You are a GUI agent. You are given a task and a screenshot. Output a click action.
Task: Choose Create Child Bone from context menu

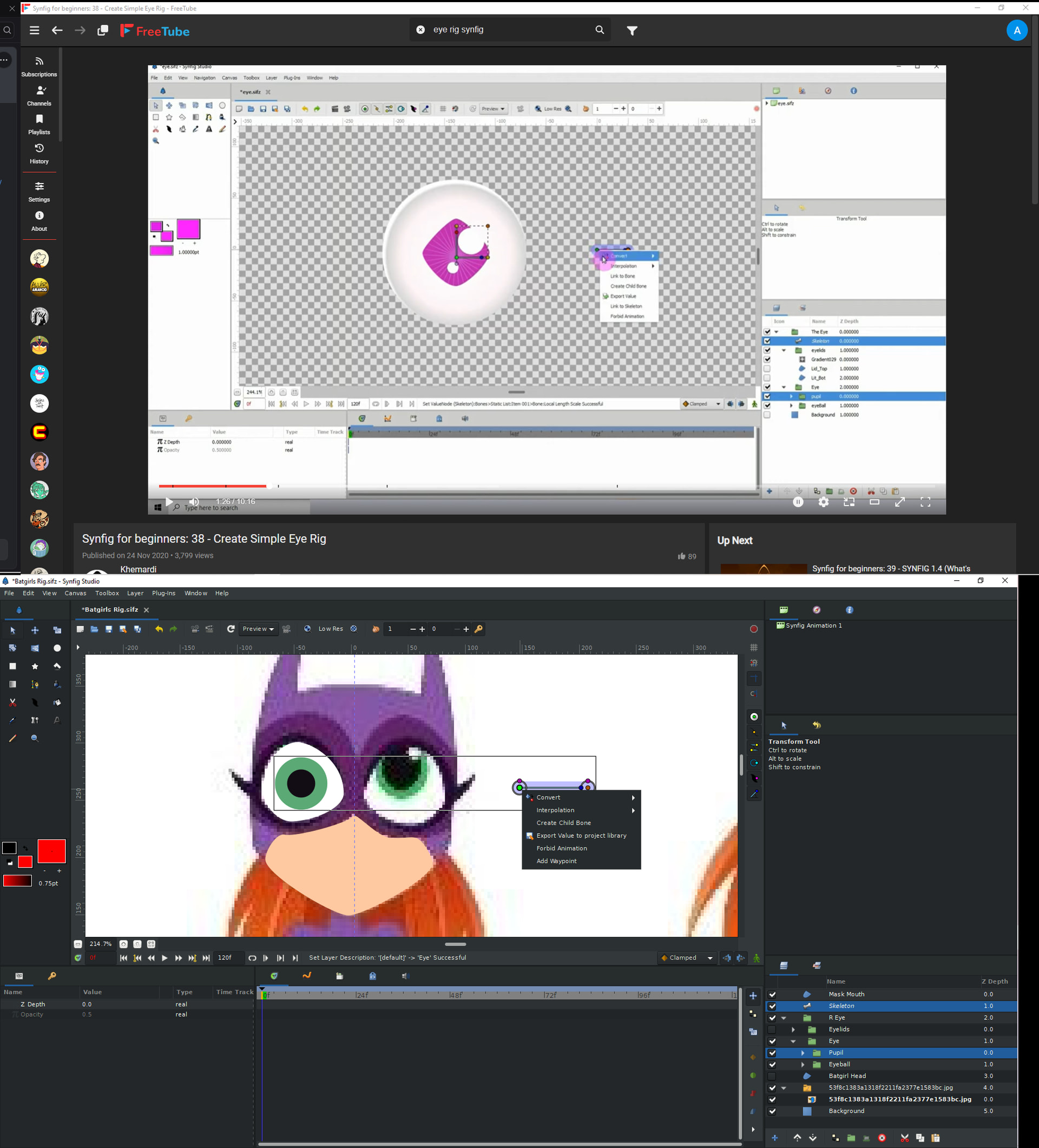pos(581,822)
